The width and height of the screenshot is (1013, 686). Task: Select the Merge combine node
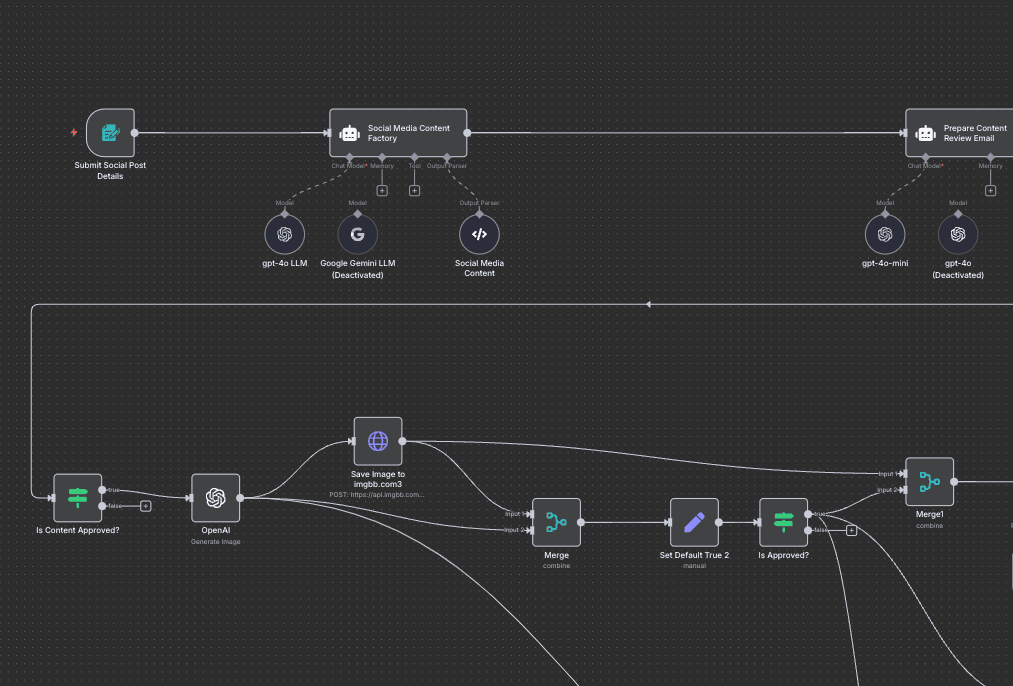tap(556, 522)
